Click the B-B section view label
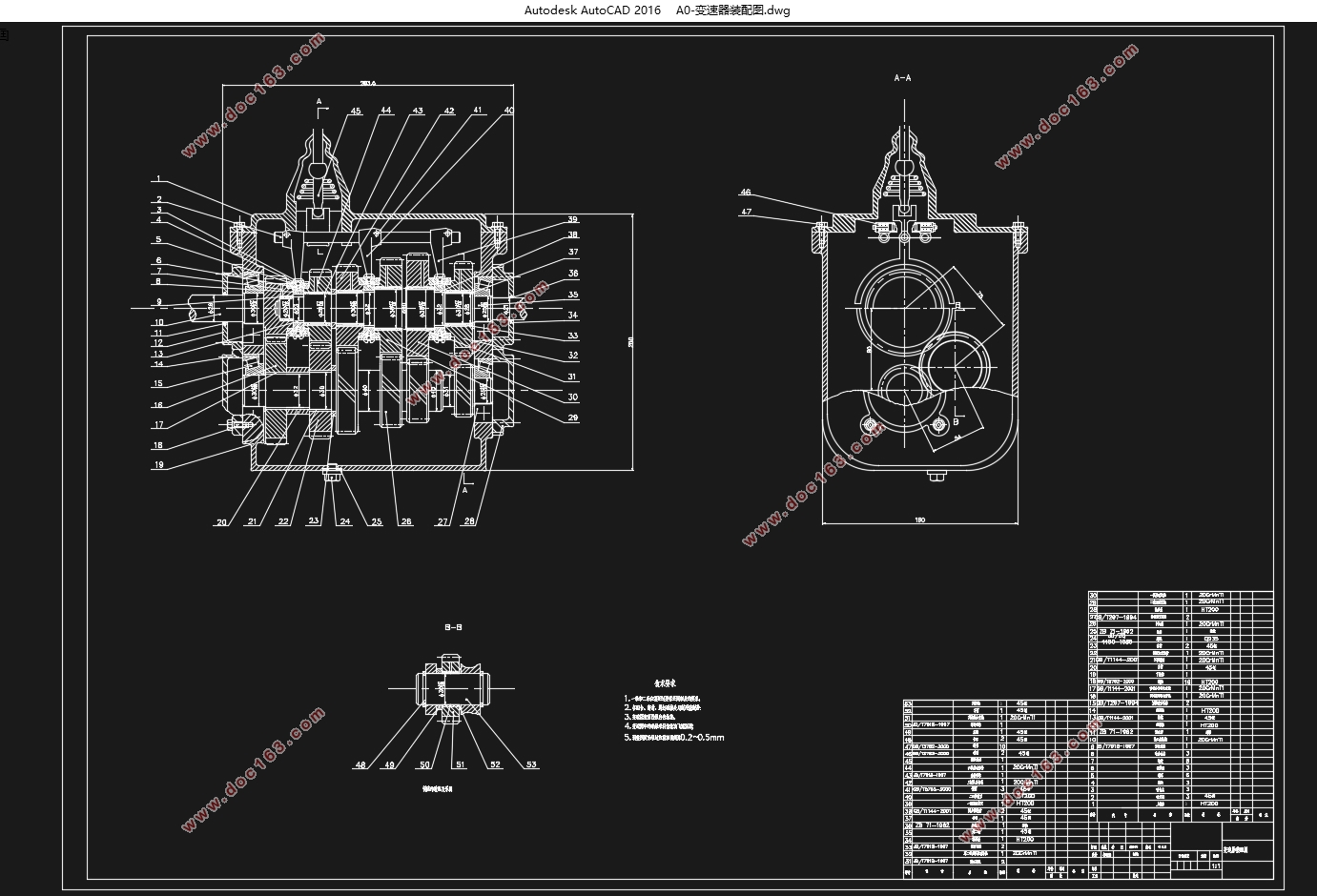This screenshot has height=896, width=1317. pos(453,627)
